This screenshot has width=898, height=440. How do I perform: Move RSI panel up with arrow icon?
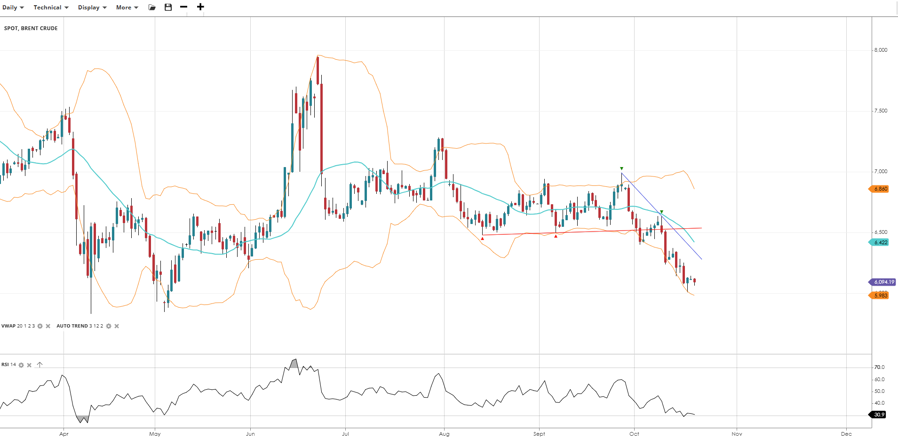[40, 365]
